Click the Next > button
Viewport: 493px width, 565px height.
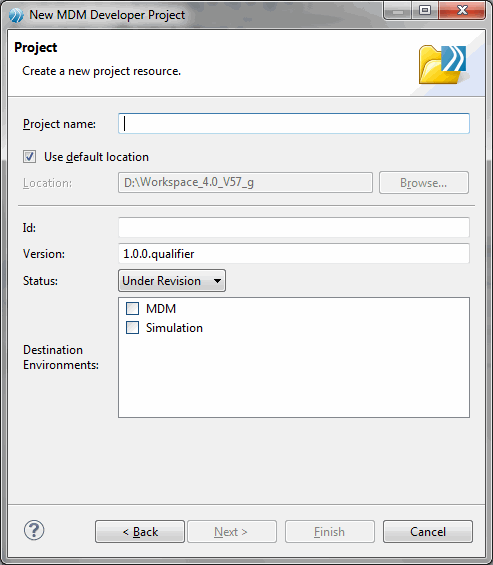click(x=232, y=531)
